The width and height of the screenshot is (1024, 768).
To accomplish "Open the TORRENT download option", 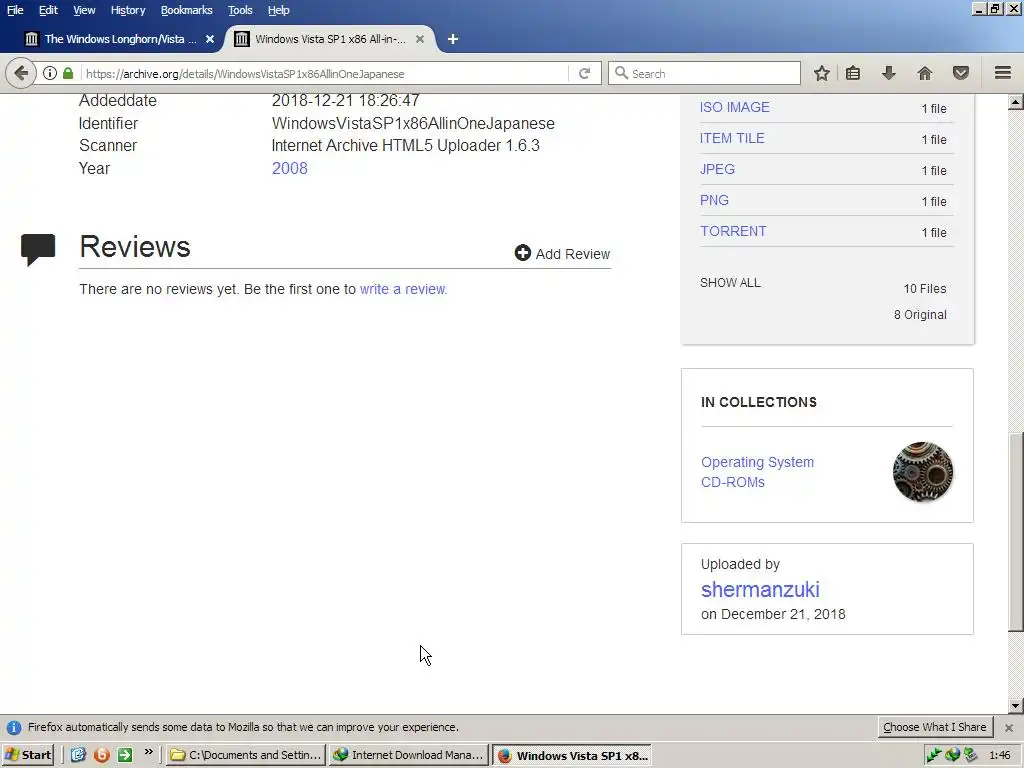I will point(733,231).
